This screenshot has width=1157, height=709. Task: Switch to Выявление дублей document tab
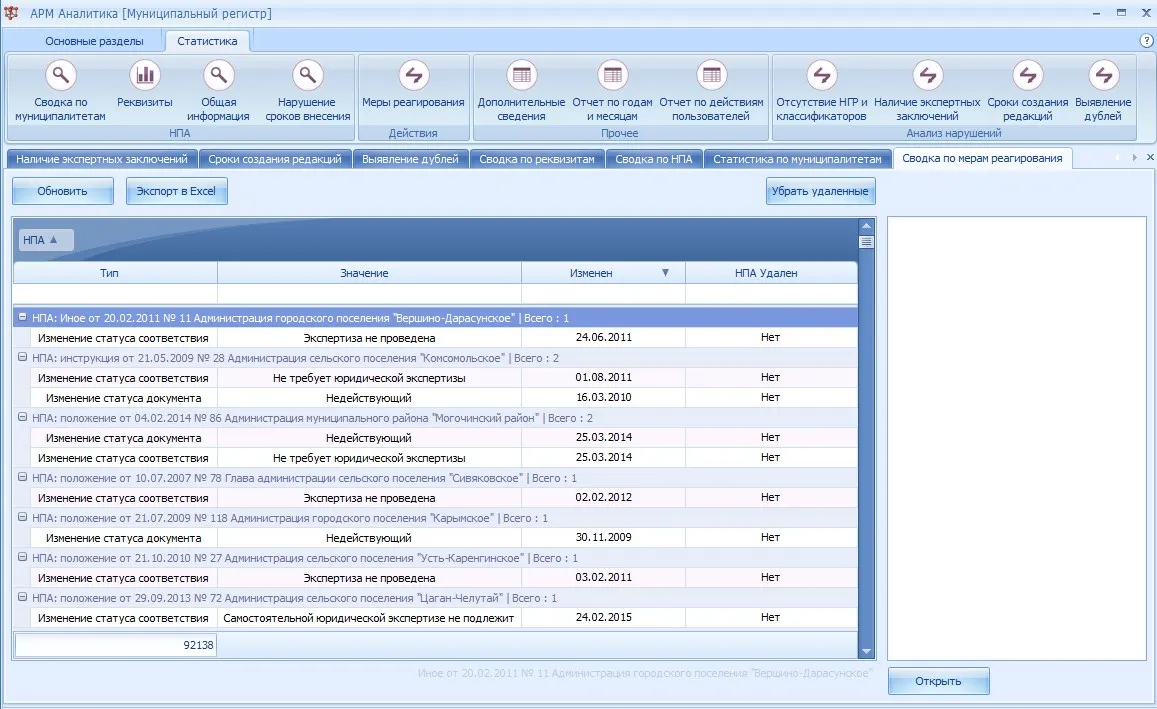tap(410, 159)
